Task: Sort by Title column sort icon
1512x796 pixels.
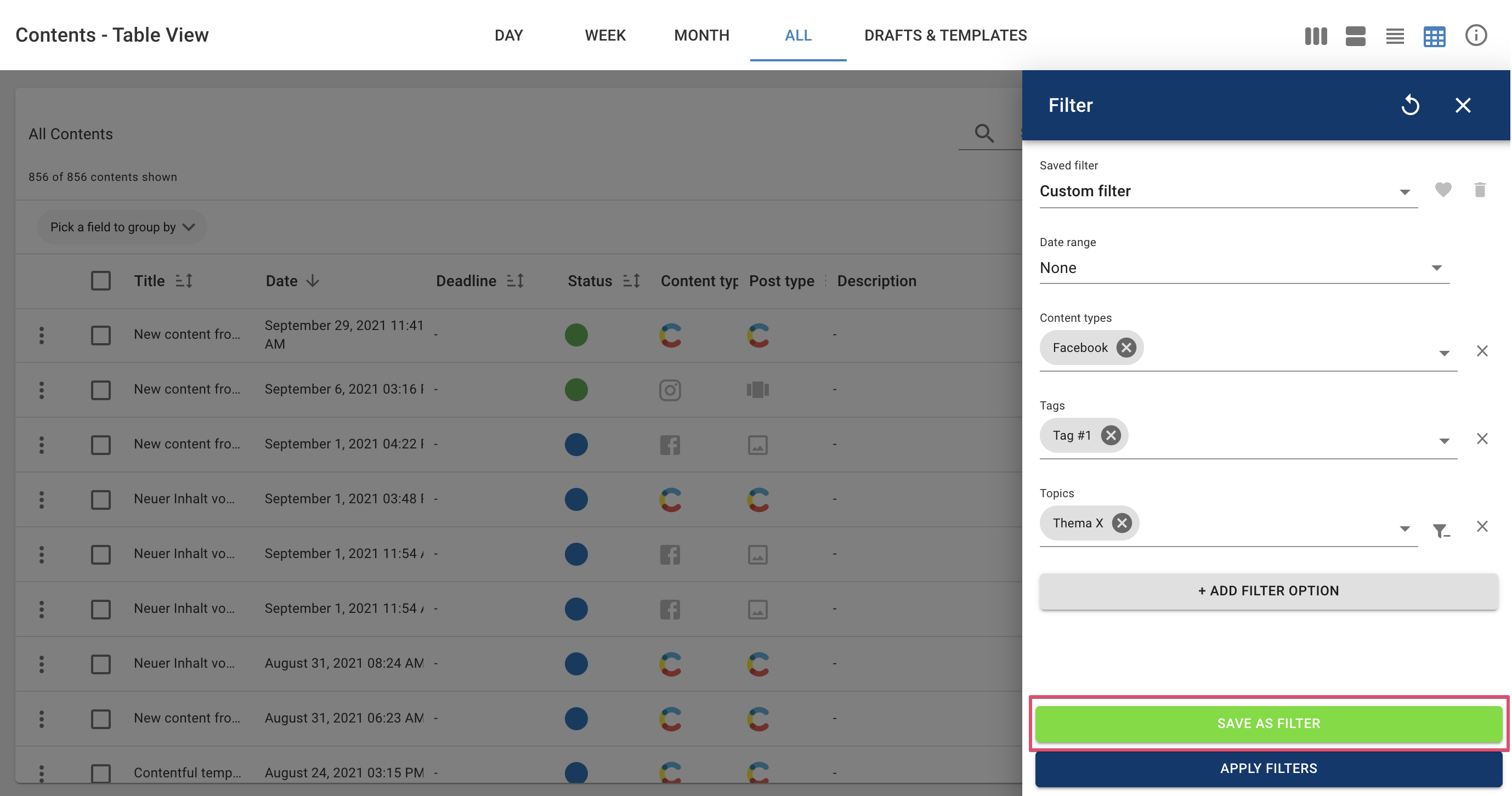Action: pyautogui.click(x=184, y=281)
